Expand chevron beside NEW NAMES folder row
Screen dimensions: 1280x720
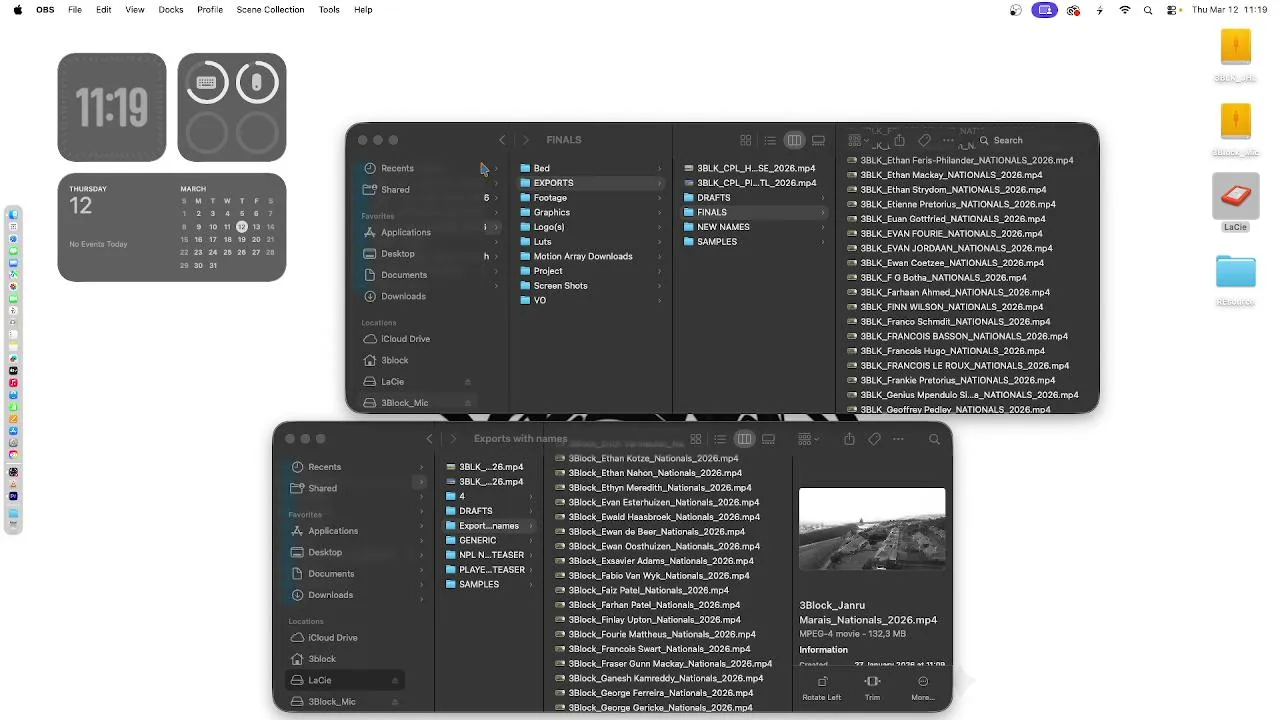pos(822,227)
